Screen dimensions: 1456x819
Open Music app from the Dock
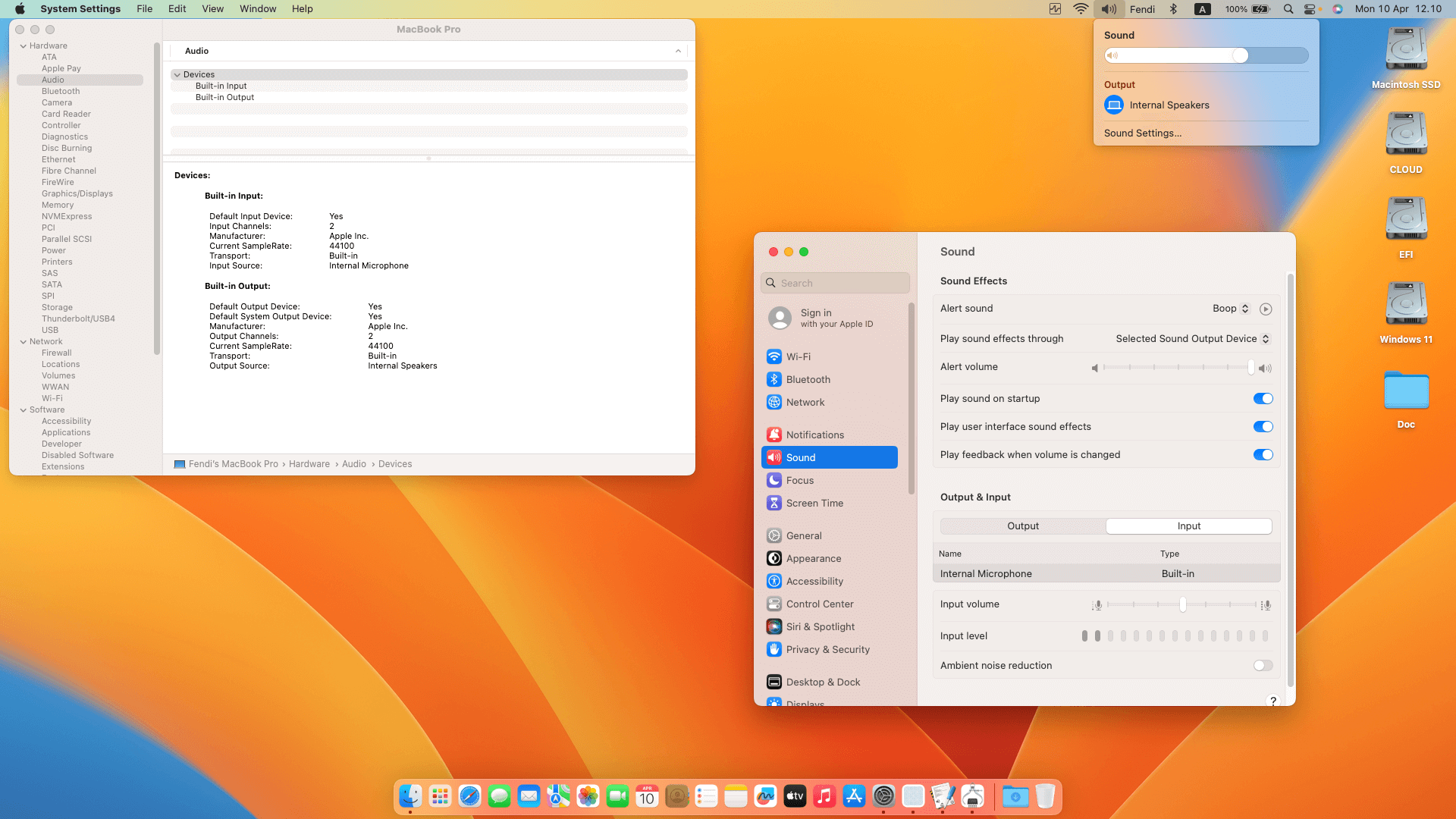point(824,796)
